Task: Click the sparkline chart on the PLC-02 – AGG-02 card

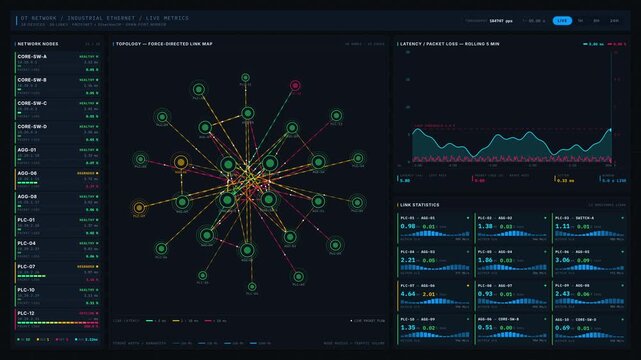Action: point(511,233)
